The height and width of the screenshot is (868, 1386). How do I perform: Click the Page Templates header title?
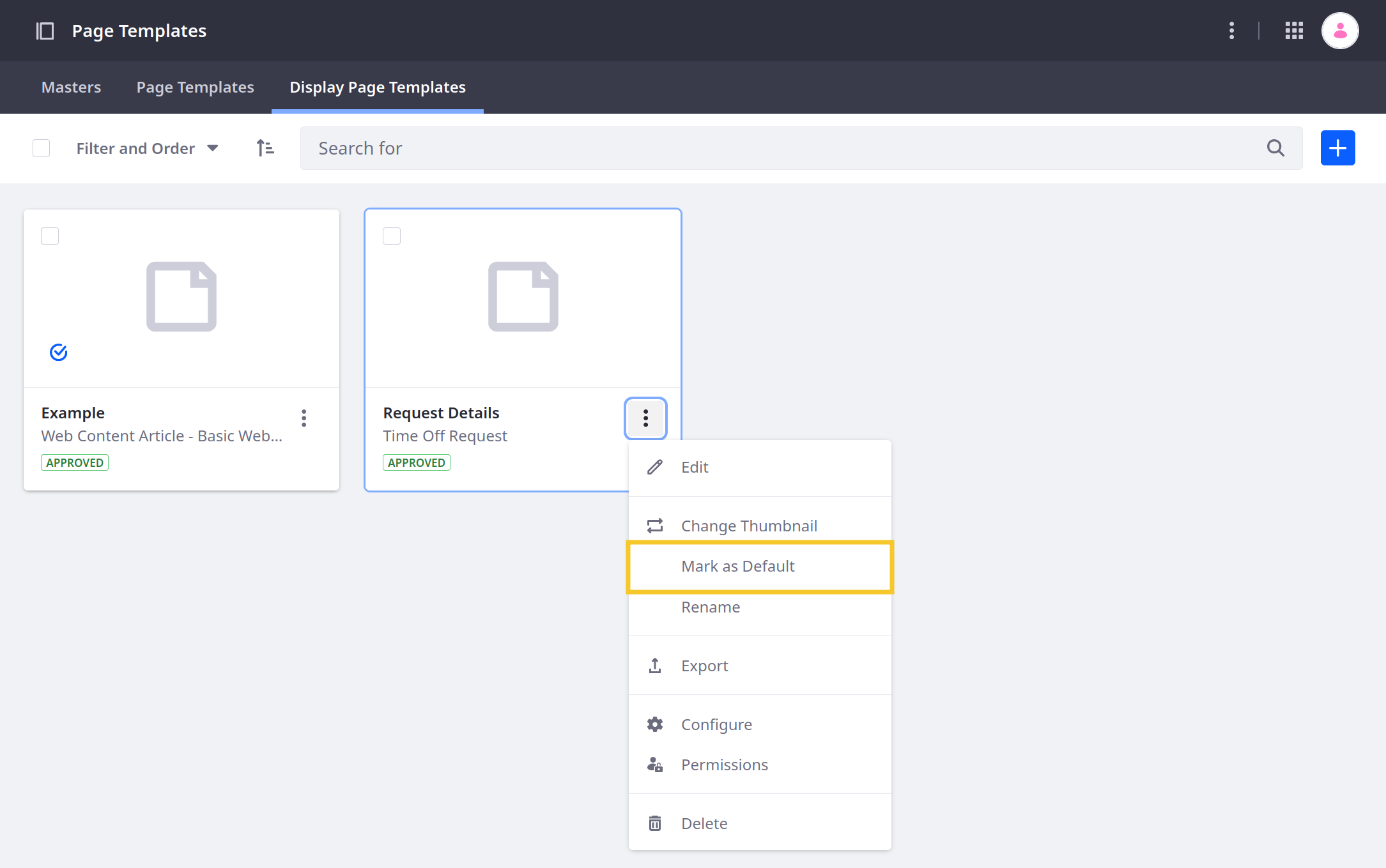coord(139,31)
